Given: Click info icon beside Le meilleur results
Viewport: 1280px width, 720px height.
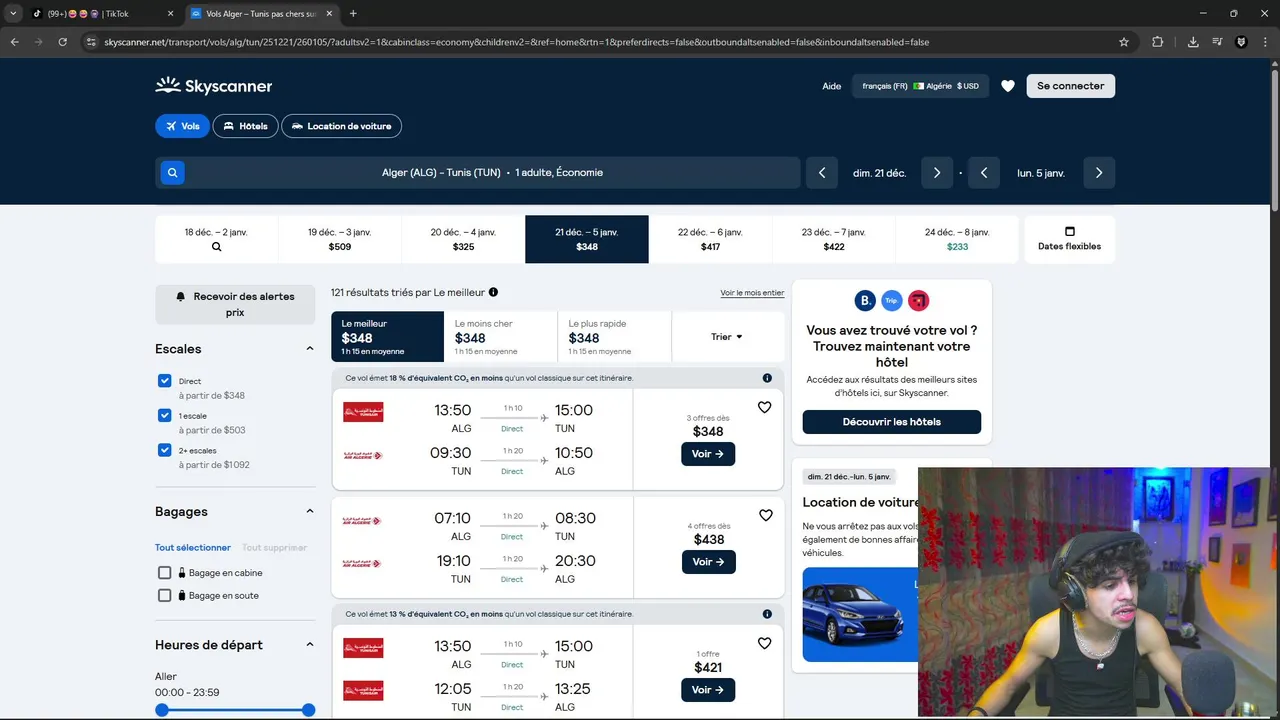Looking at the screenshot, I should [493, 292].
